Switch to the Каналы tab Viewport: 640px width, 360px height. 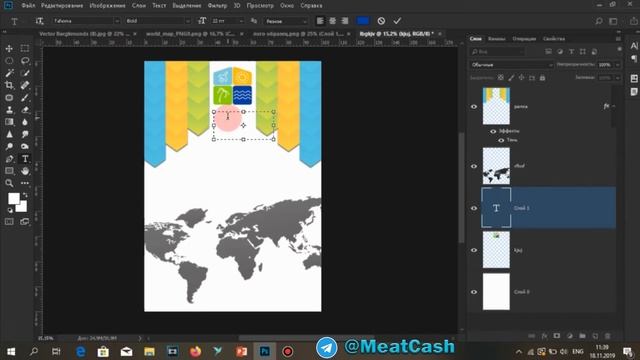coord(496,39)
